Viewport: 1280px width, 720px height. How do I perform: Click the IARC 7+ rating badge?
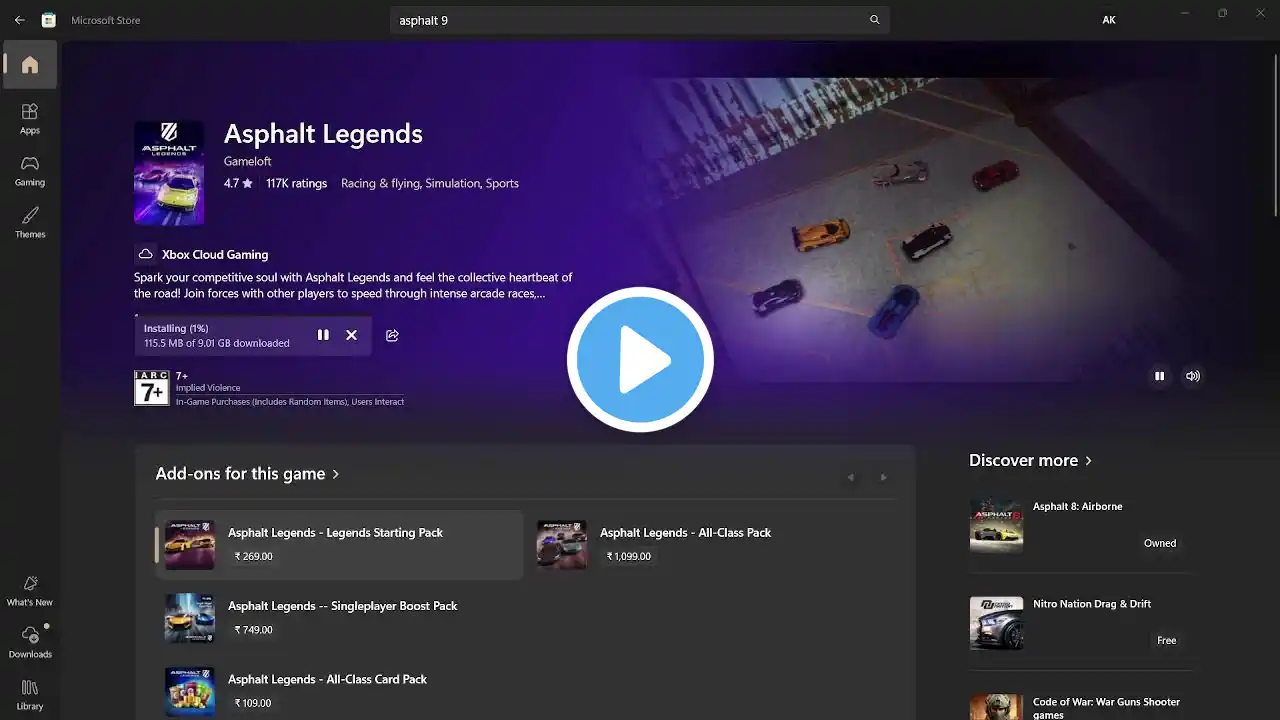click(x=152, y=388)
